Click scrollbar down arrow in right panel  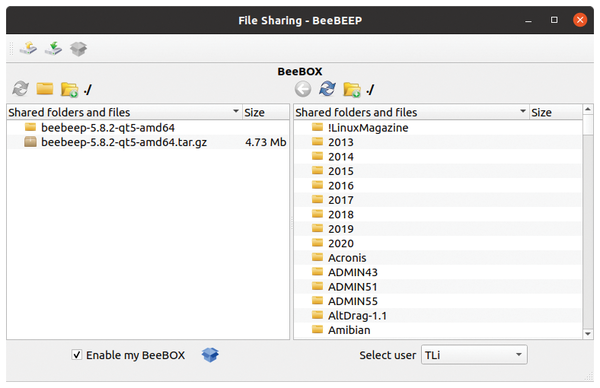tap(587, 334)
